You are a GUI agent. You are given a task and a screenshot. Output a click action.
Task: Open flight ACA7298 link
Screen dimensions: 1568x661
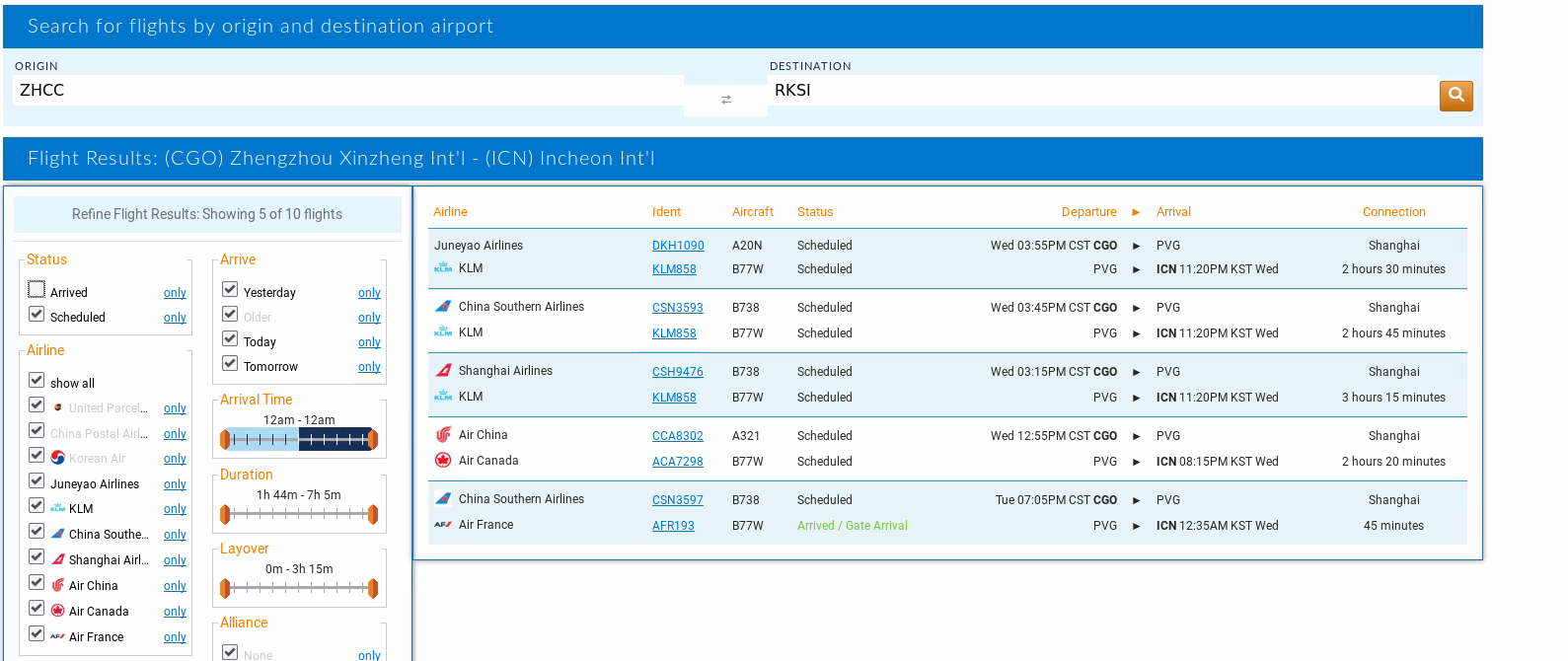[x=678, y=462]
